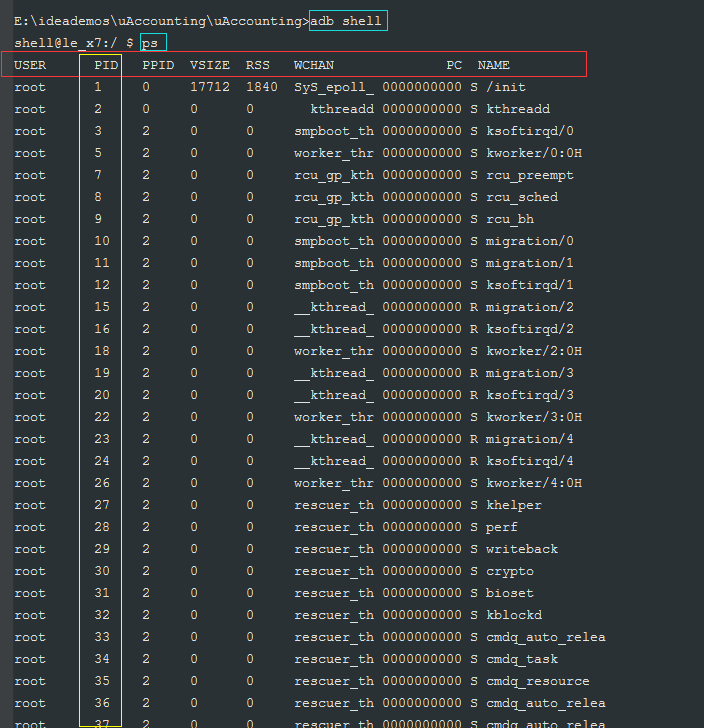Click the crypto process name

[x=510, y=572]
